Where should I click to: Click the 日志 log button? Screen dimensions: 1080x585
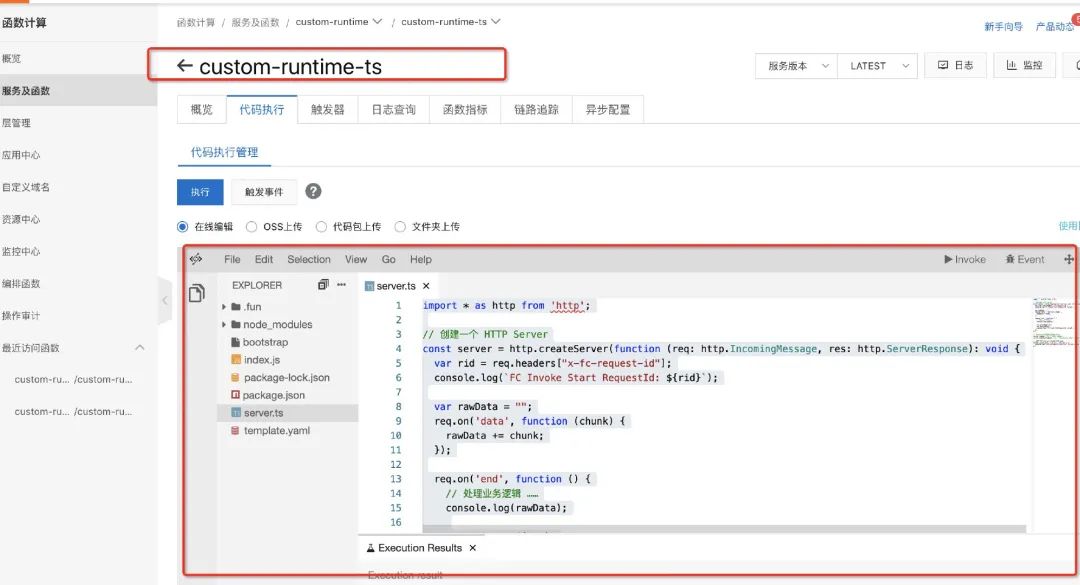(955, 65)
